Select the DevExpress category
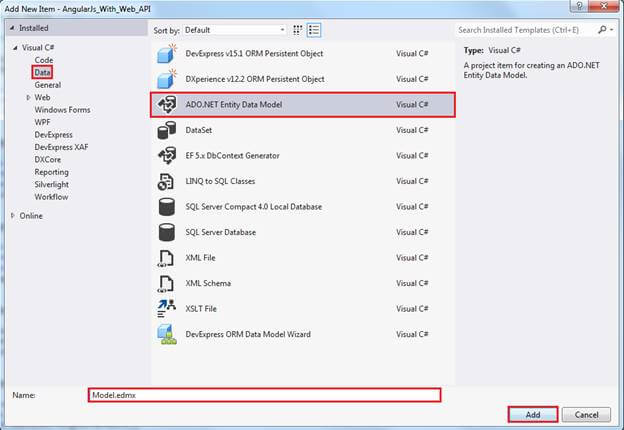The image size is (624, 430). [x=53, y=135]
